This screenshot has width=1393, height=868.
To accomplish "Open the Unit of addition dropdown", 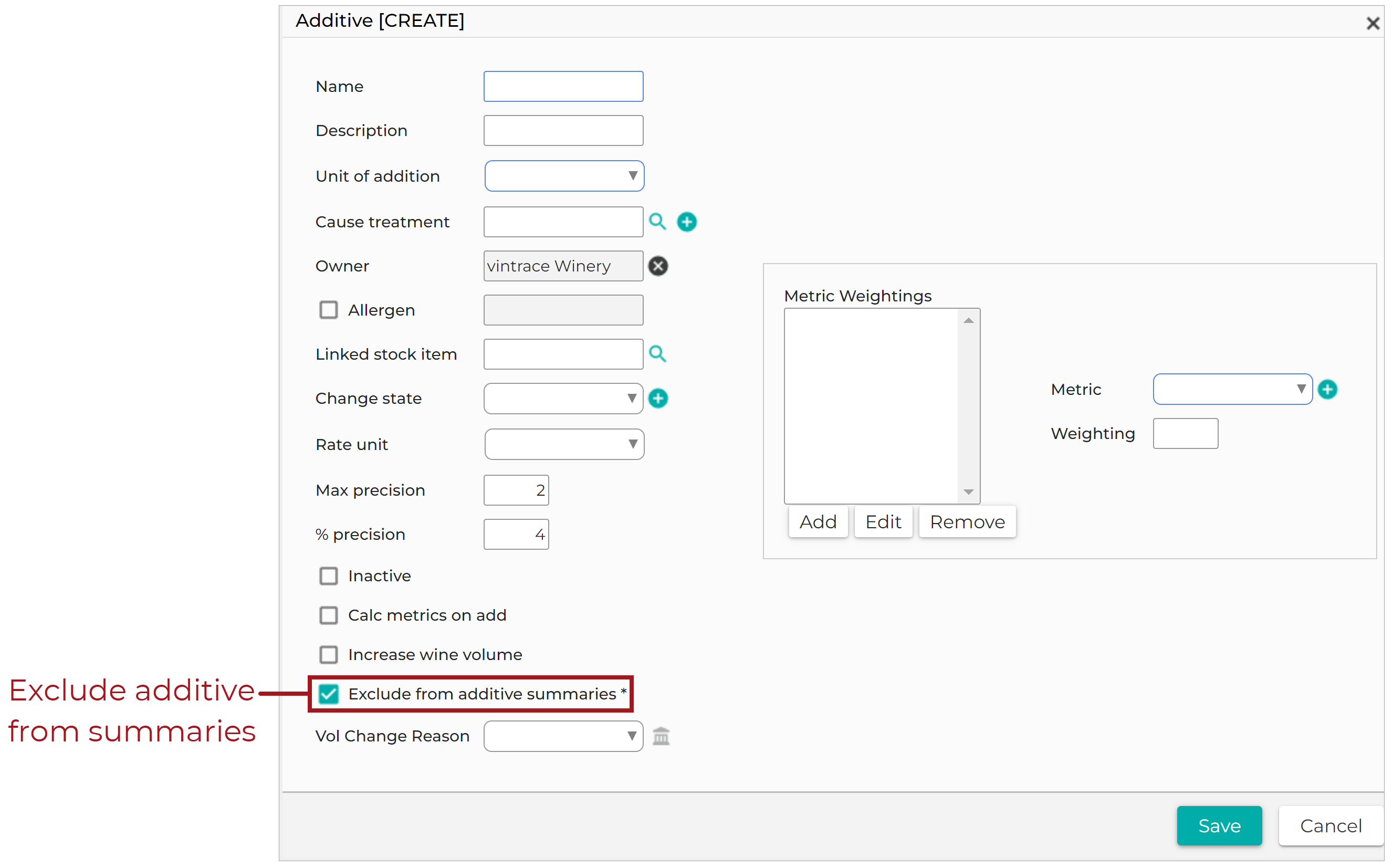I will tap(564, 176).
